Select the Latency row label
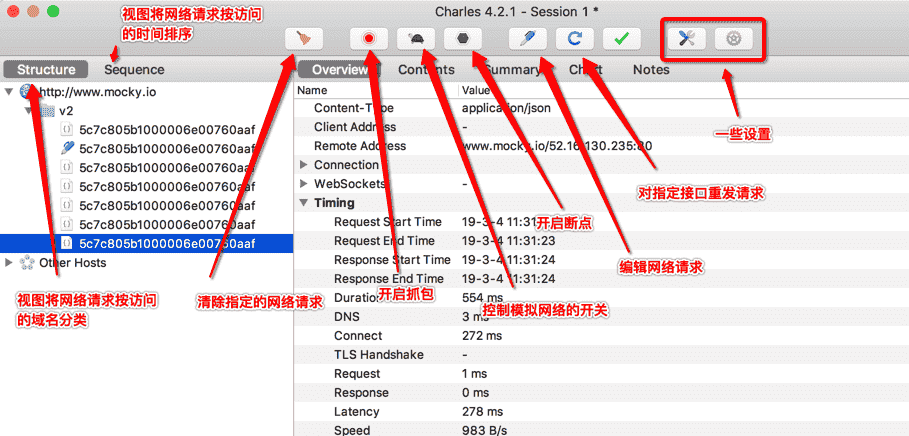 tap(356, 412)
